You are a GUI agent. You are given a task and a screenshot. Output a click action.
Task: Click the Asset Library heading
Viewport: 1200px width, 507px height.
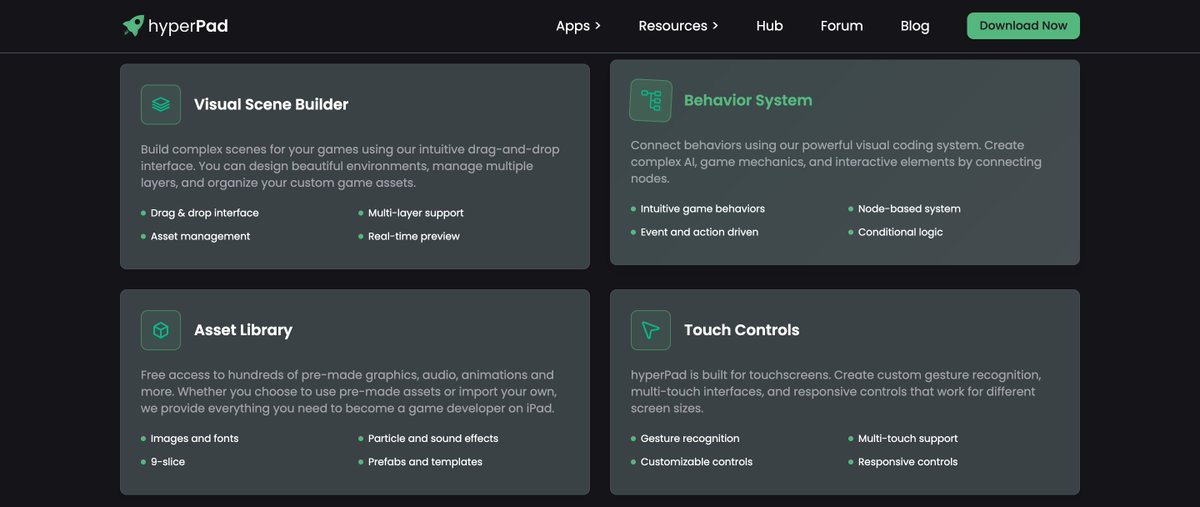point(243,330)
